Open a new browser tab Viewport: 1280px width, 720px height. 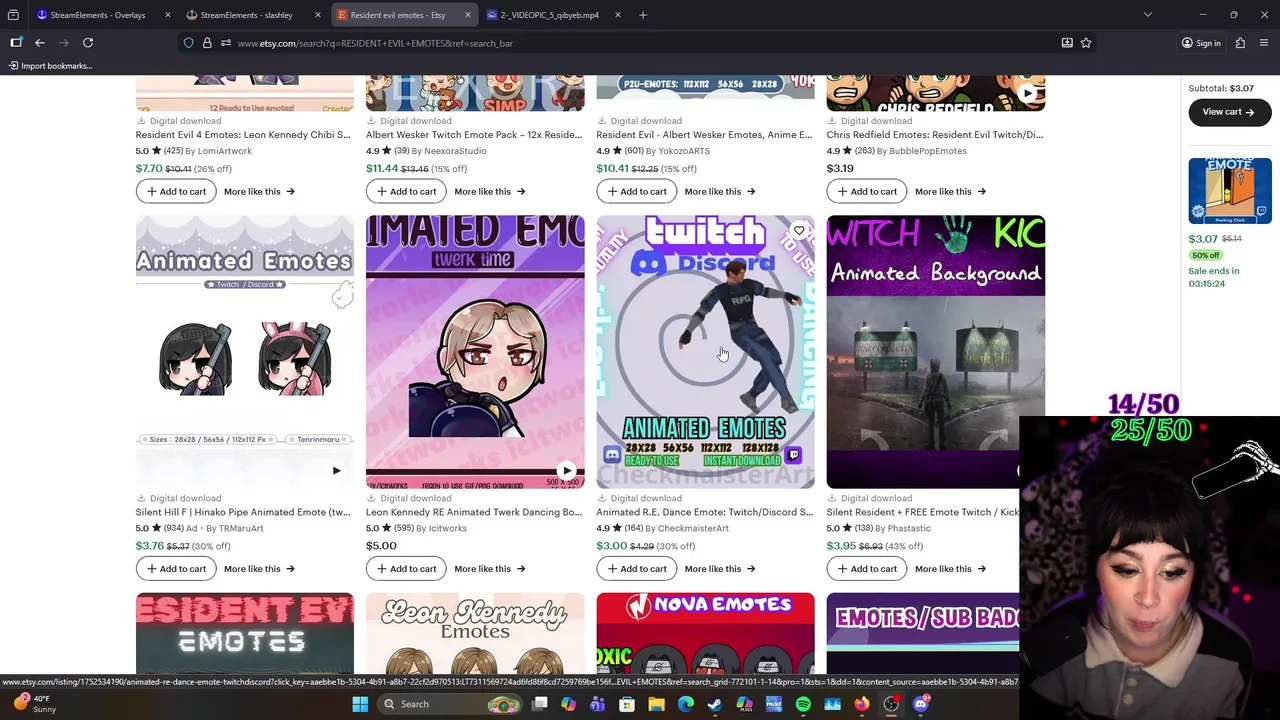tap(643, 15)
